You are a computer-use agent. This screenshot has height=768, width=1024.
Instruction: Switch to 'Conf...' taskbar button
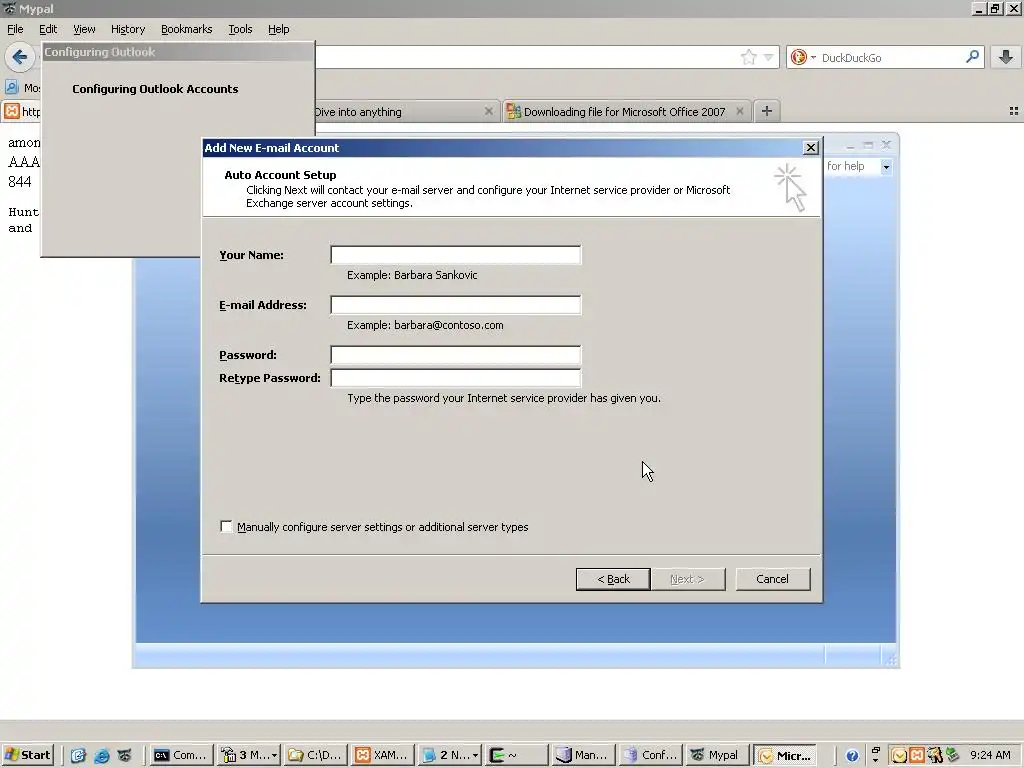(650, 755)
